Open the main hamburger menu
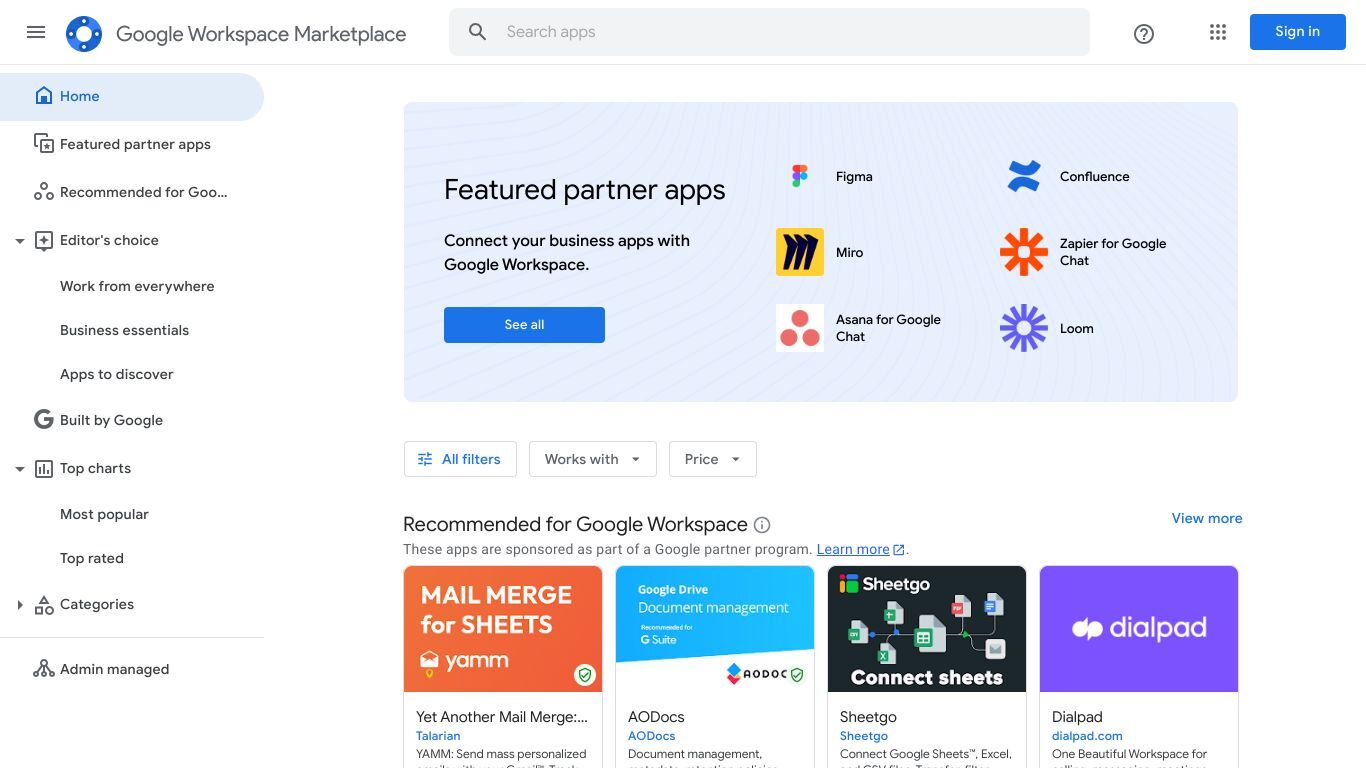 pyautogui.click(x=36, y=32)
